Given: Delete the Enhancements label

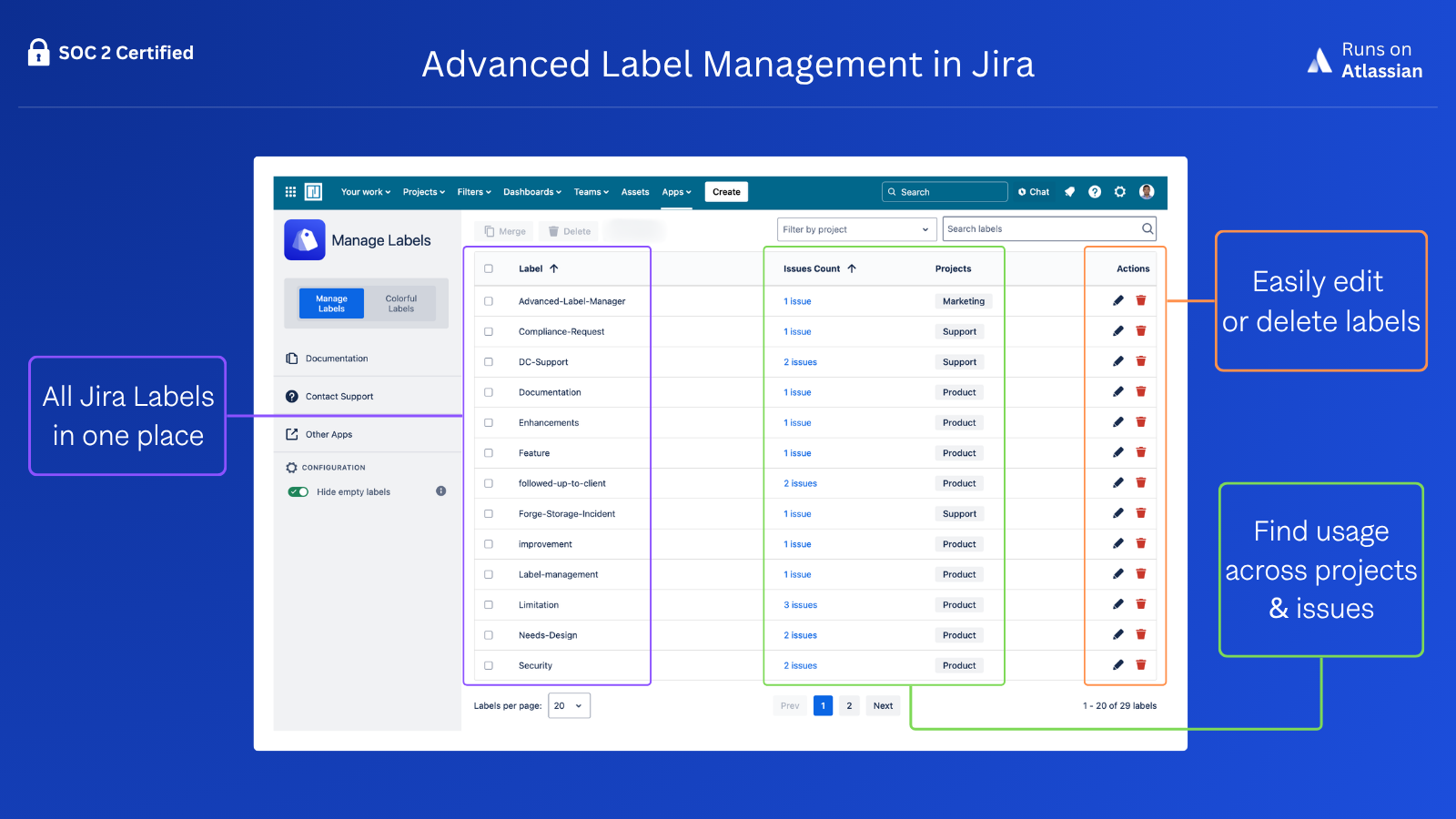Looking at the screenshot, I should pyautogui.click(x=1141, y=422).
